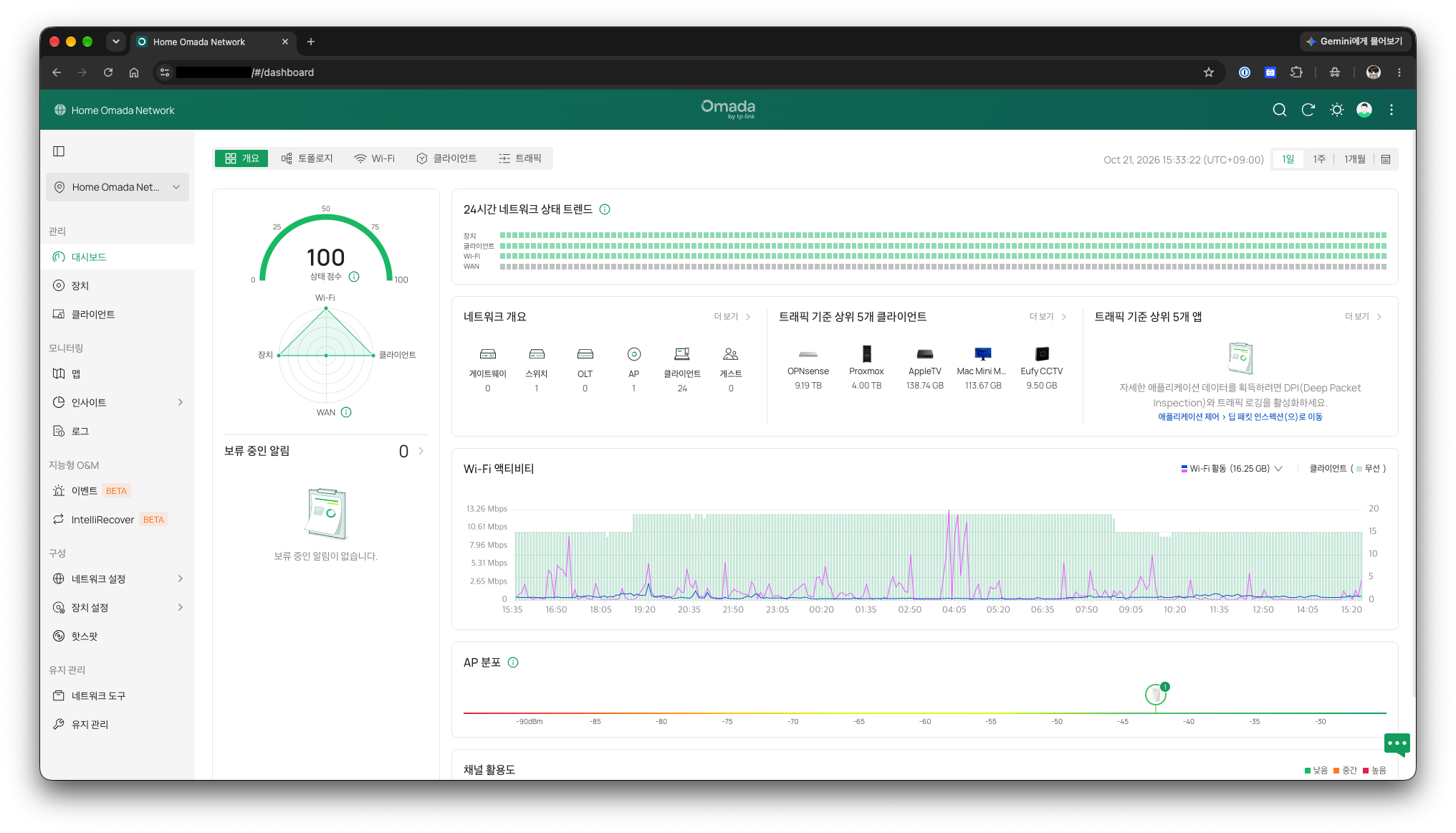The height and width of the screenshot is (833, 1456).
Task: Click the 게이트웨이 device icon
Action: click(x=488, y=354)
